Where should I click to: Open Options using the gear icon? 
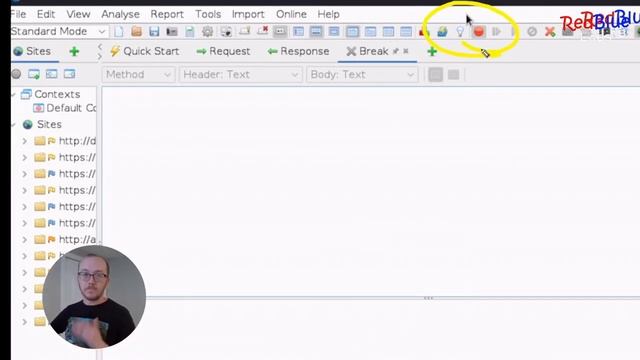pyautogui.click(x=207, y=31)
